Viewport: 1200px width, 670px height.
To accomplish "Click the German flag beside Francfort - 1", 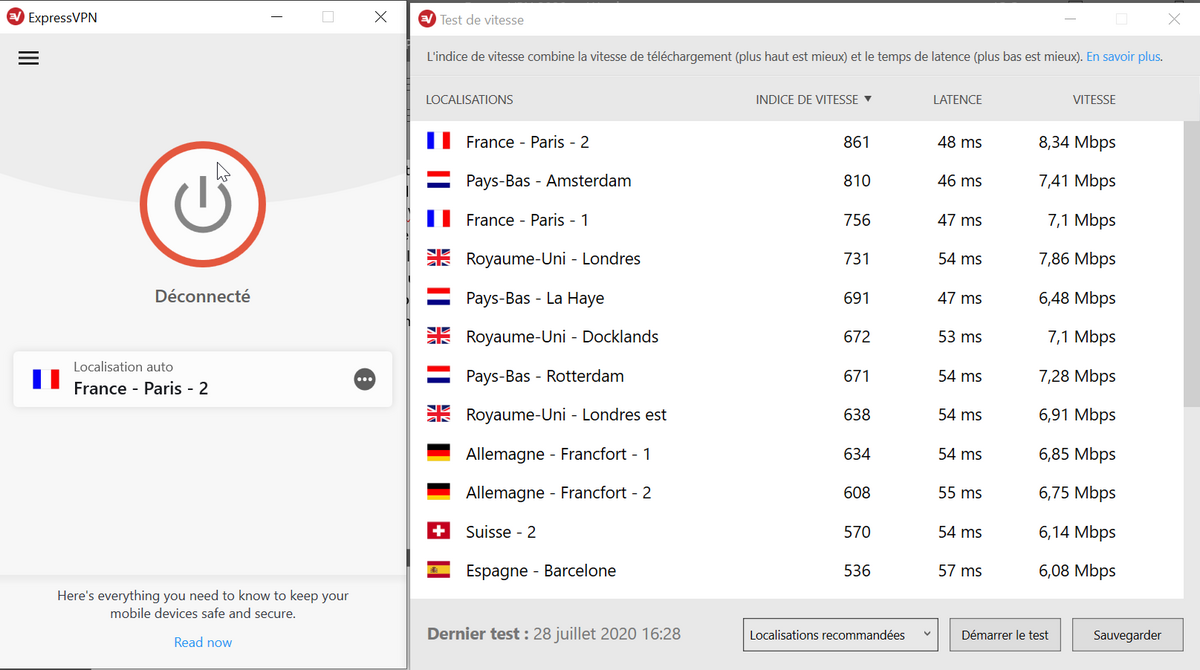I will (x=438, y=454).
